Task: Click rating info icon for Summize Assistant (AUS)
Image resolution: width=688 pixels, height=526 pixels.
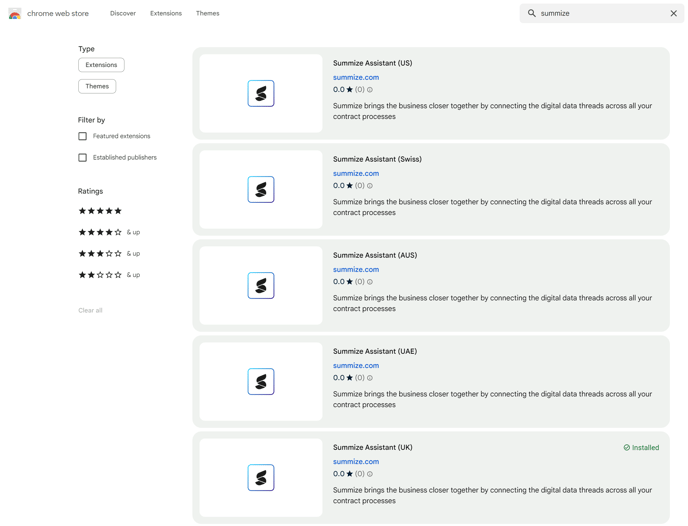Action: click(370, 282)
